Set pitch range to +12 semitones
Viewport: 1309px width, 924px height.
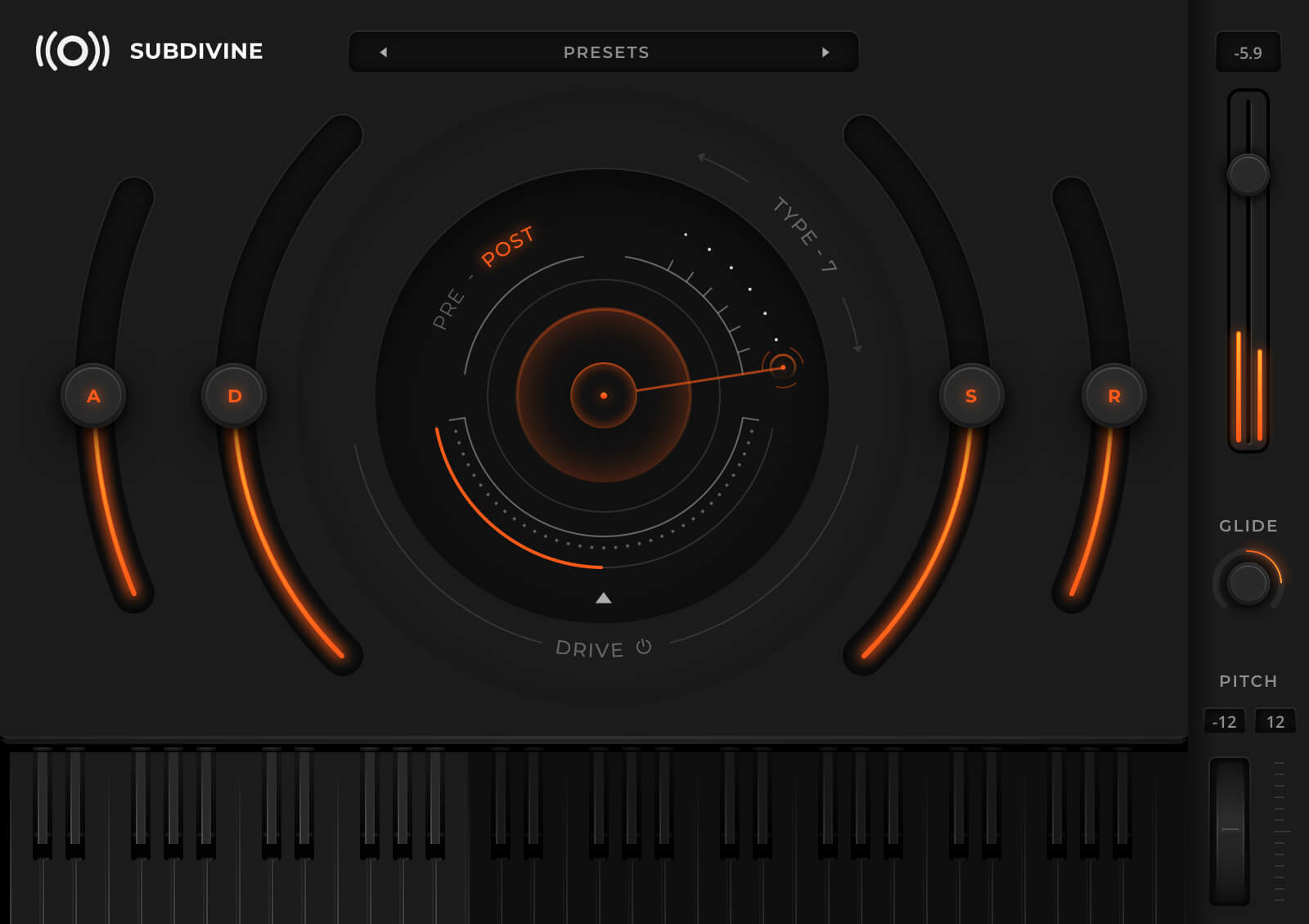(1274, 721)
